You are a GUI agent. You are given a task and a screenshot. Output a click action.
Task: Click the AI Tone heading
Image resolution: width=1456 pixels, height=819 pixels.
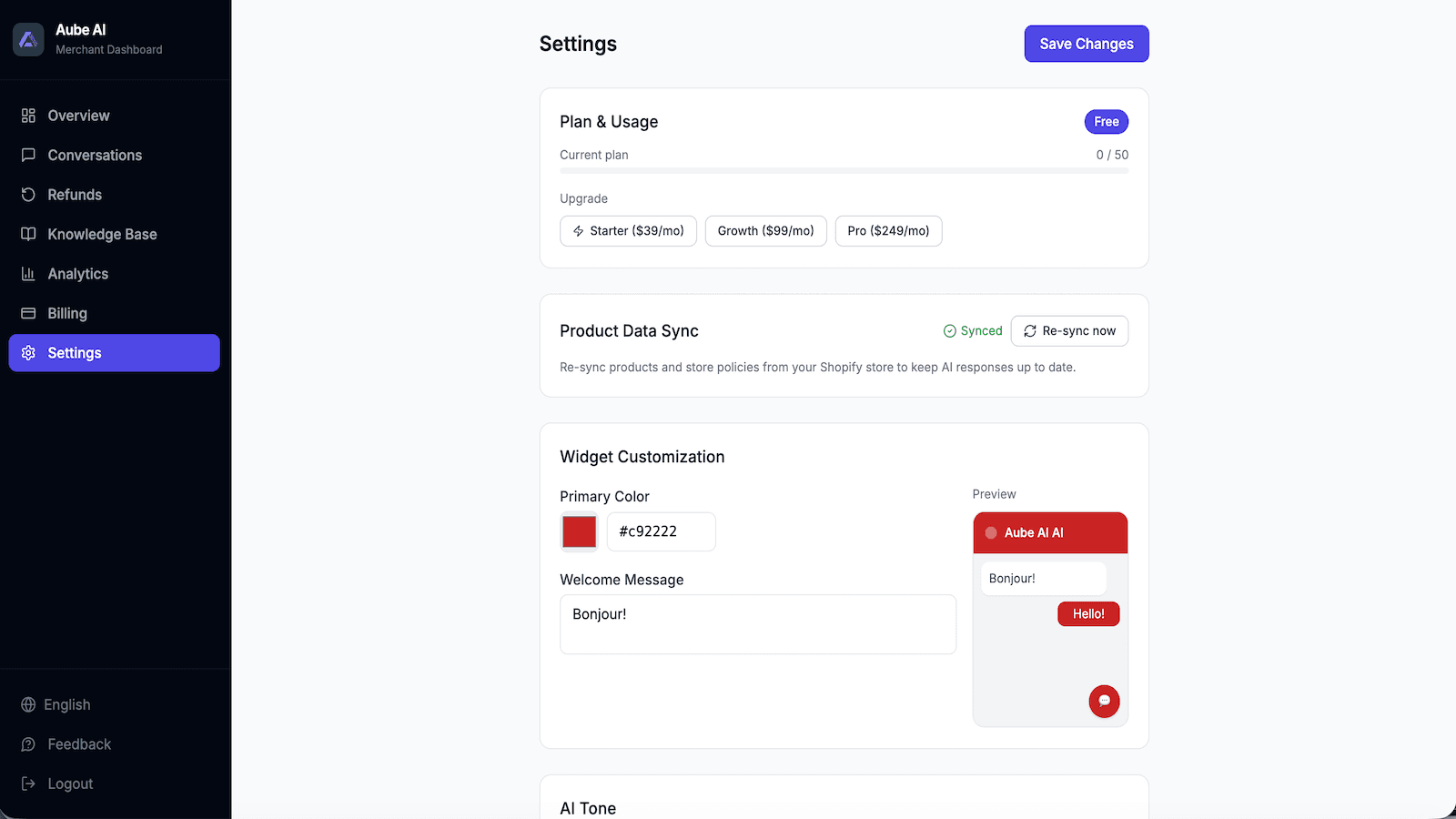[x=588, y=808]
